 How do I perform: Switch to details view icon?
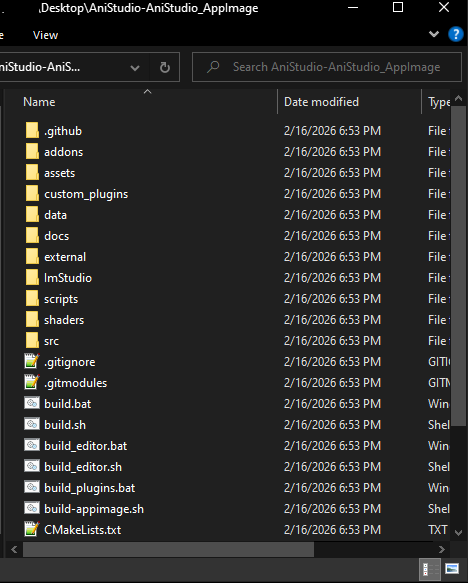[x=430, y=569]
